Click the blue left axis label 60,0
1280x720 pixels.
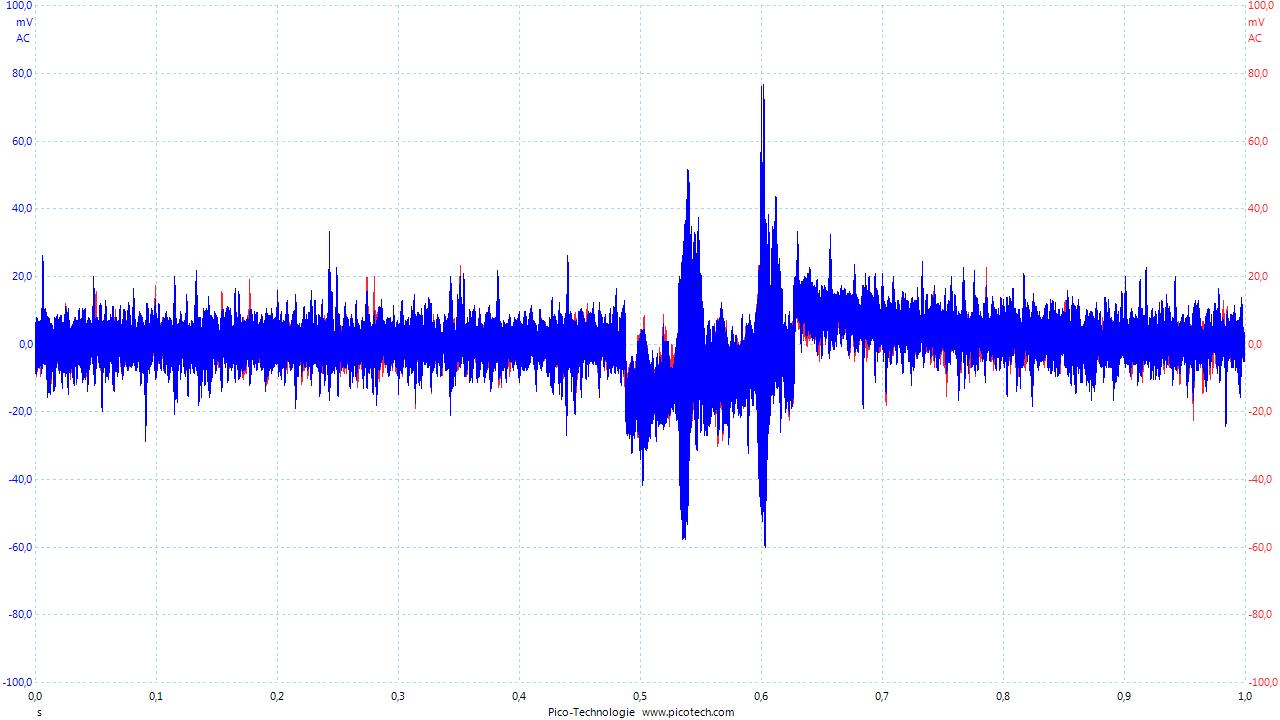22,141
